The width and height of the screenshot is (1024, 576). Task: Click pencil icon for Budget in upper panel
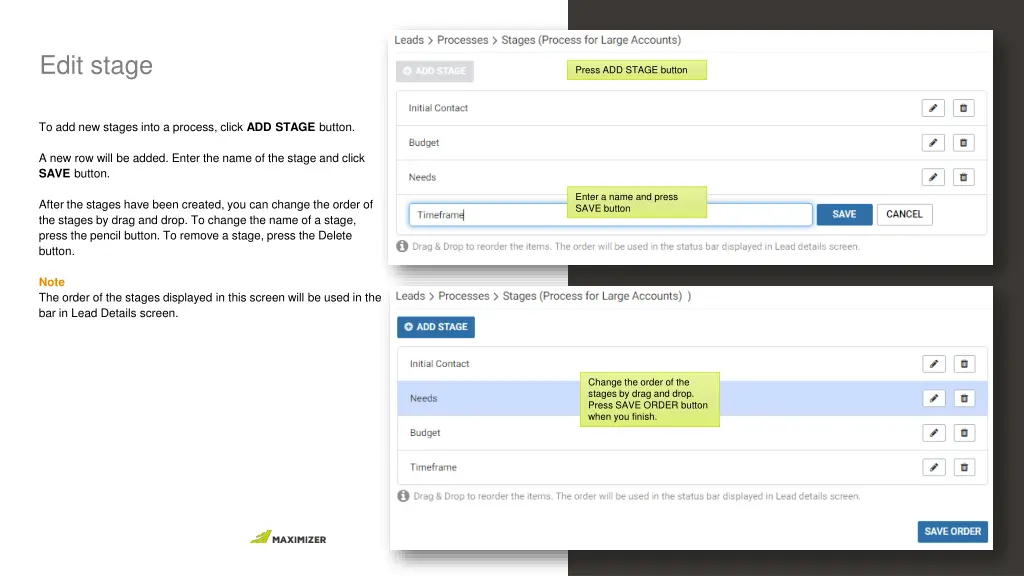[x=933, y=142]
